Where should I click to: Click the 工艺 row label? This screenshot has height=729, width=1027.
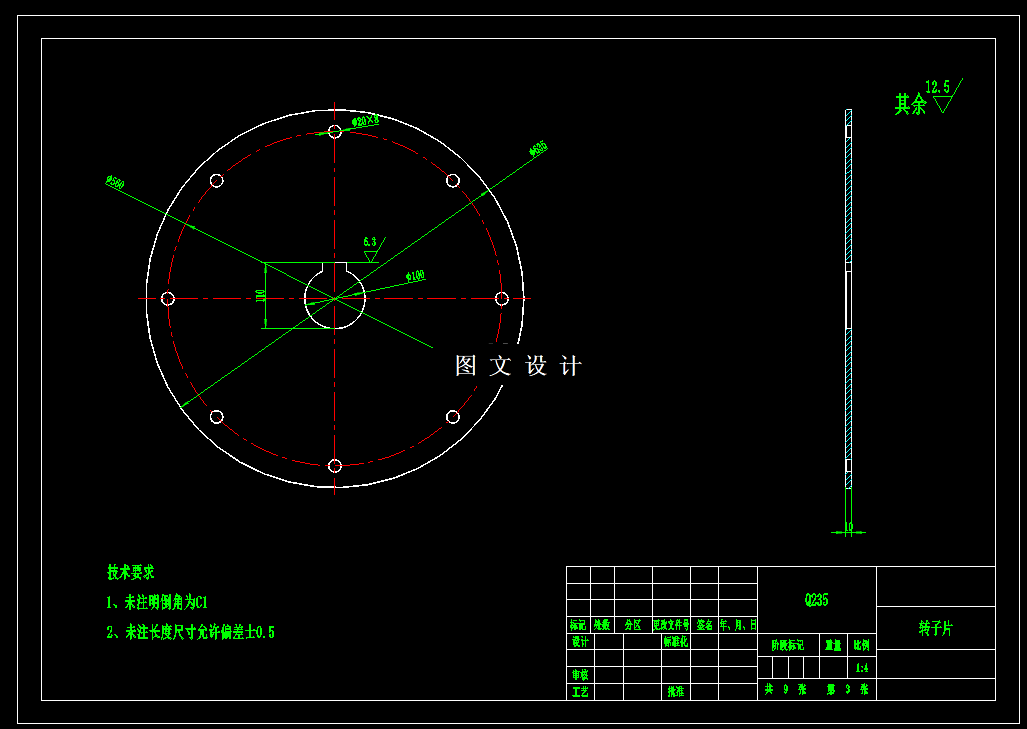click(x=580, y=691)
